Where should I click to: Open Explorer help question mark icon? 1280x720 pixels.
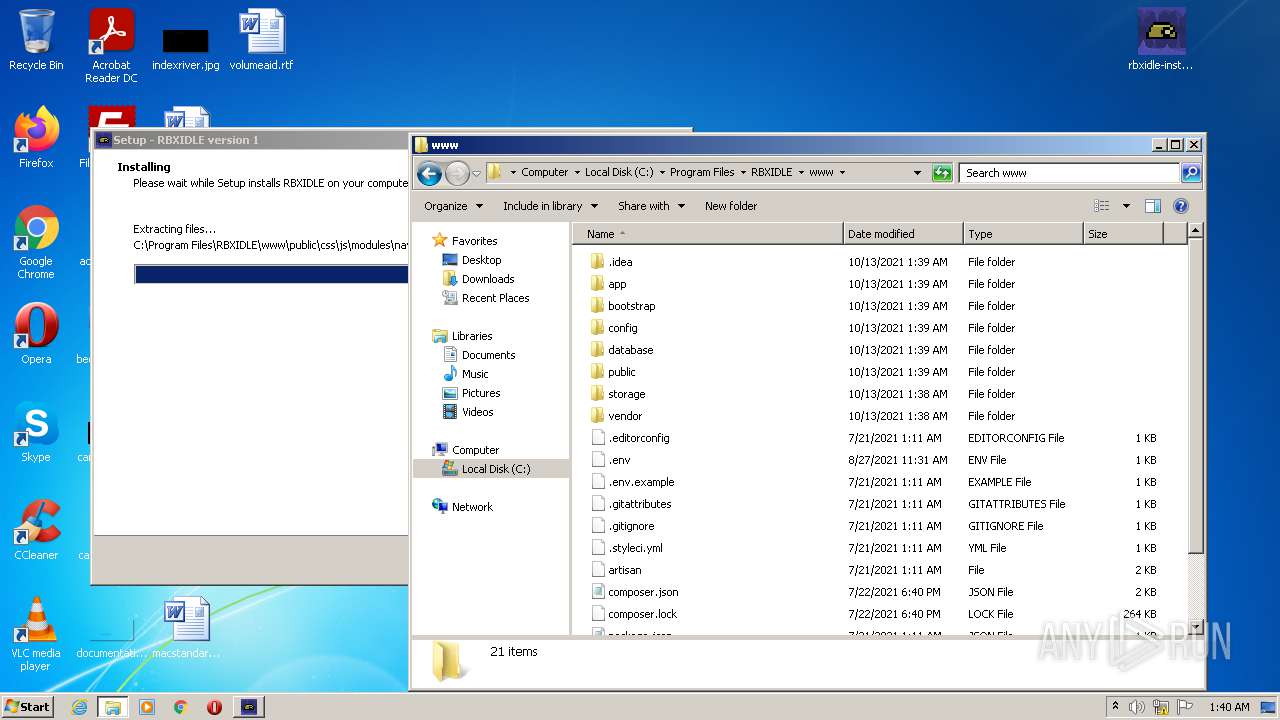1180,206
